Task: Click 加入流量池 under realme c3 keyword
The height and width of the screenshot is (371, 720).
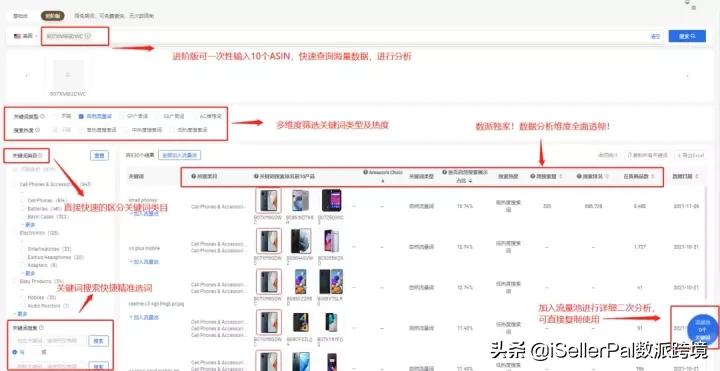Action: pyautogui.click(x=144, y=317)
